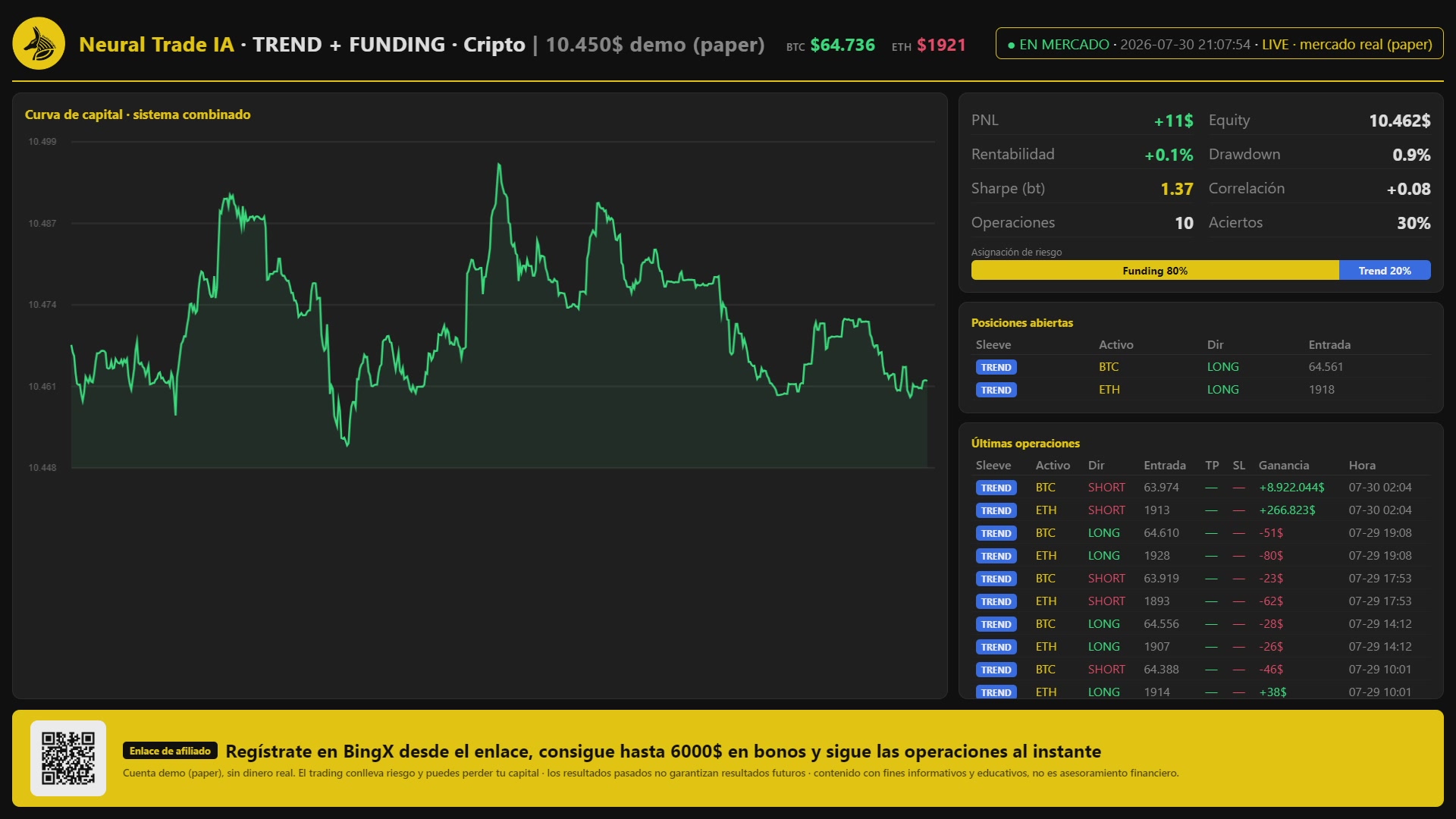
Task: Click the gain +8.922.044$ in latest trades
Action: tap(1291, 488)
